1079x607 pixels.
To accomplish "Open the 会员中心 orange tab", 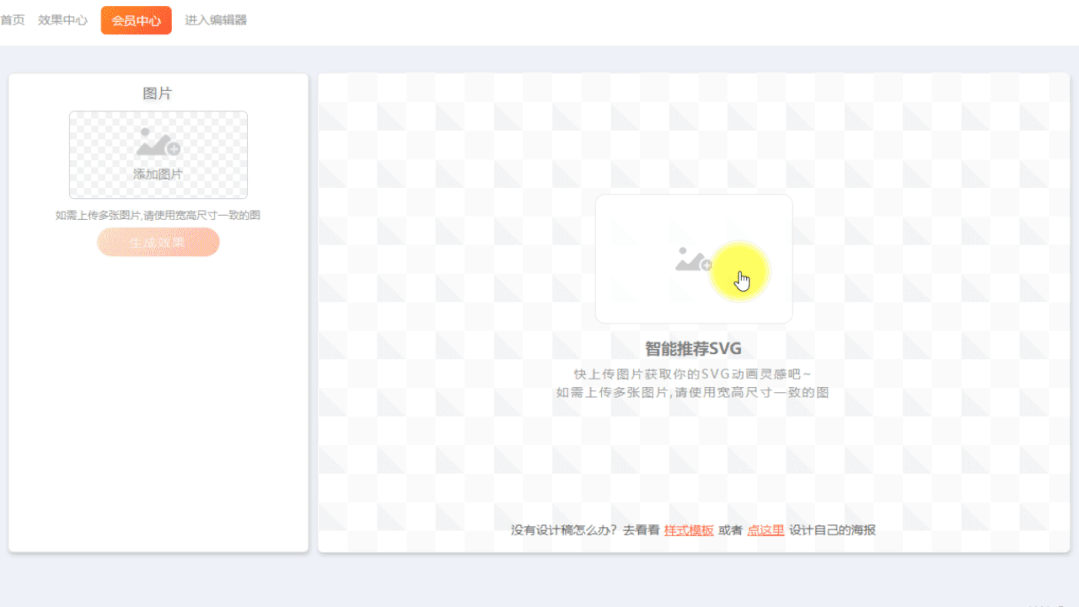I will [x=136, y=20].
